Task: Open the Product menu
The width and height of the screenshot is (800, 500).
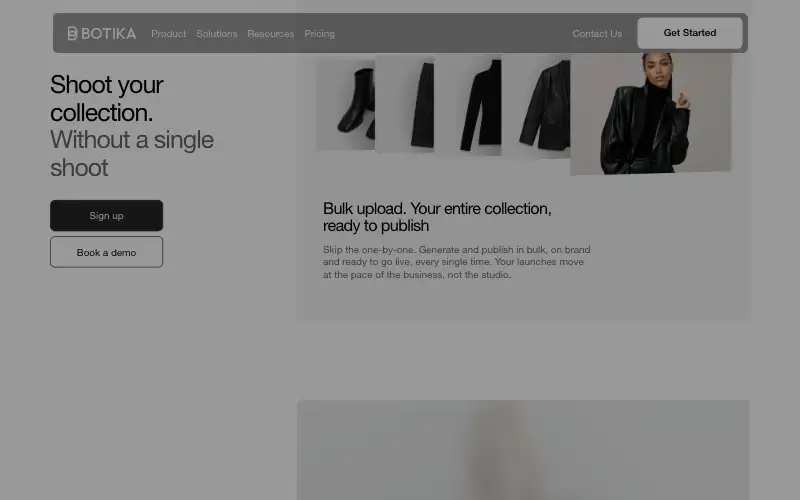Action: pyautogui.click(x=168, y=34)
